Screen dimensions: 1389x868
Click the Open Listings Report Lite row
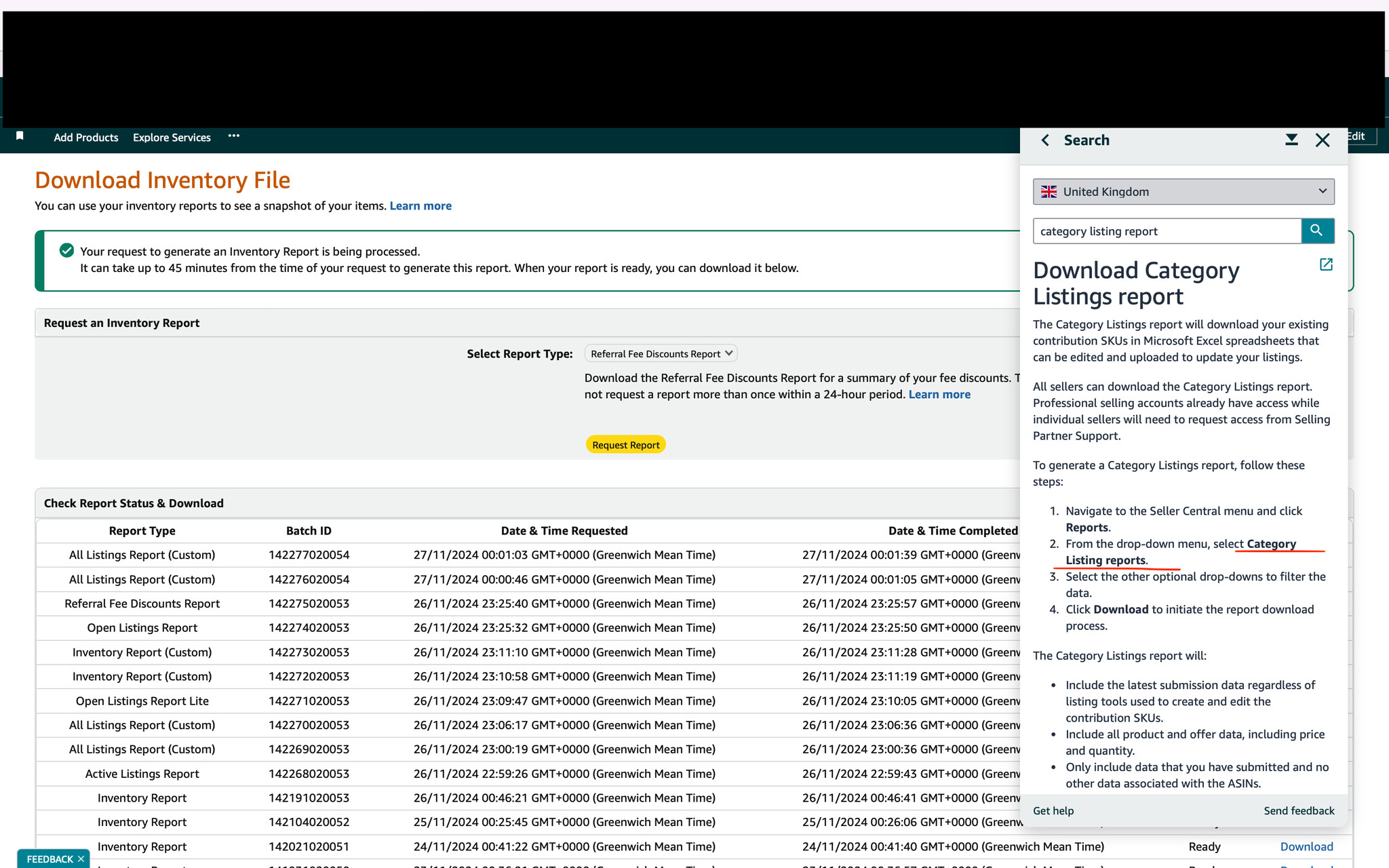(142, 701)
